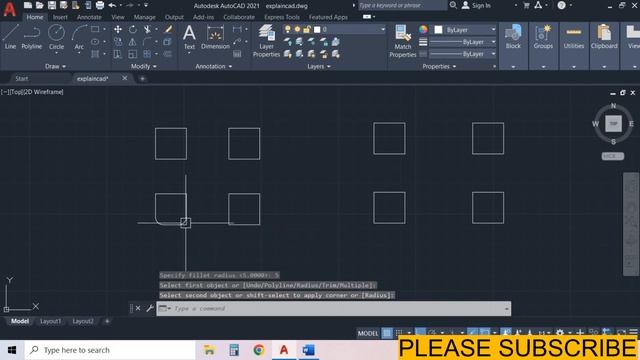The height and width of the screenshot is (360, 640).
Task: Switch to the Insert ribbon tab
Action: click(x=60, y=17)
